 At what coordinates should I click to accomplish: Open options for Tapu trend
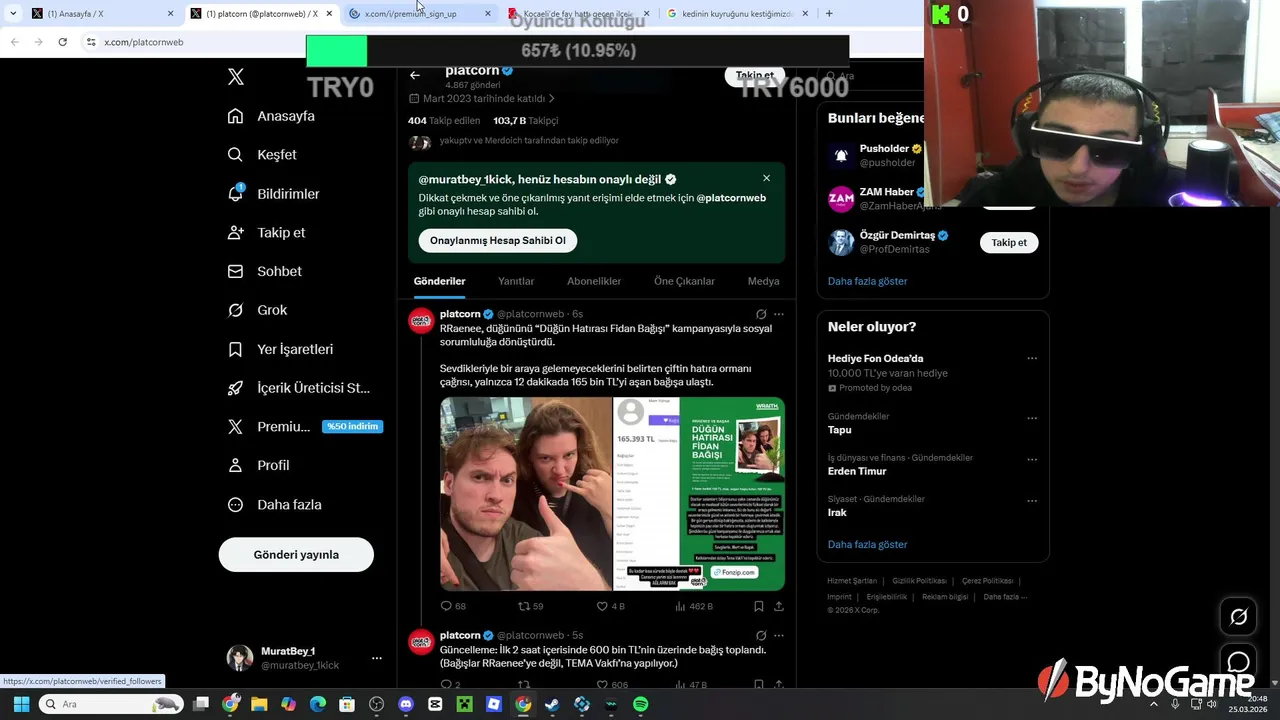click(1032, 418)
